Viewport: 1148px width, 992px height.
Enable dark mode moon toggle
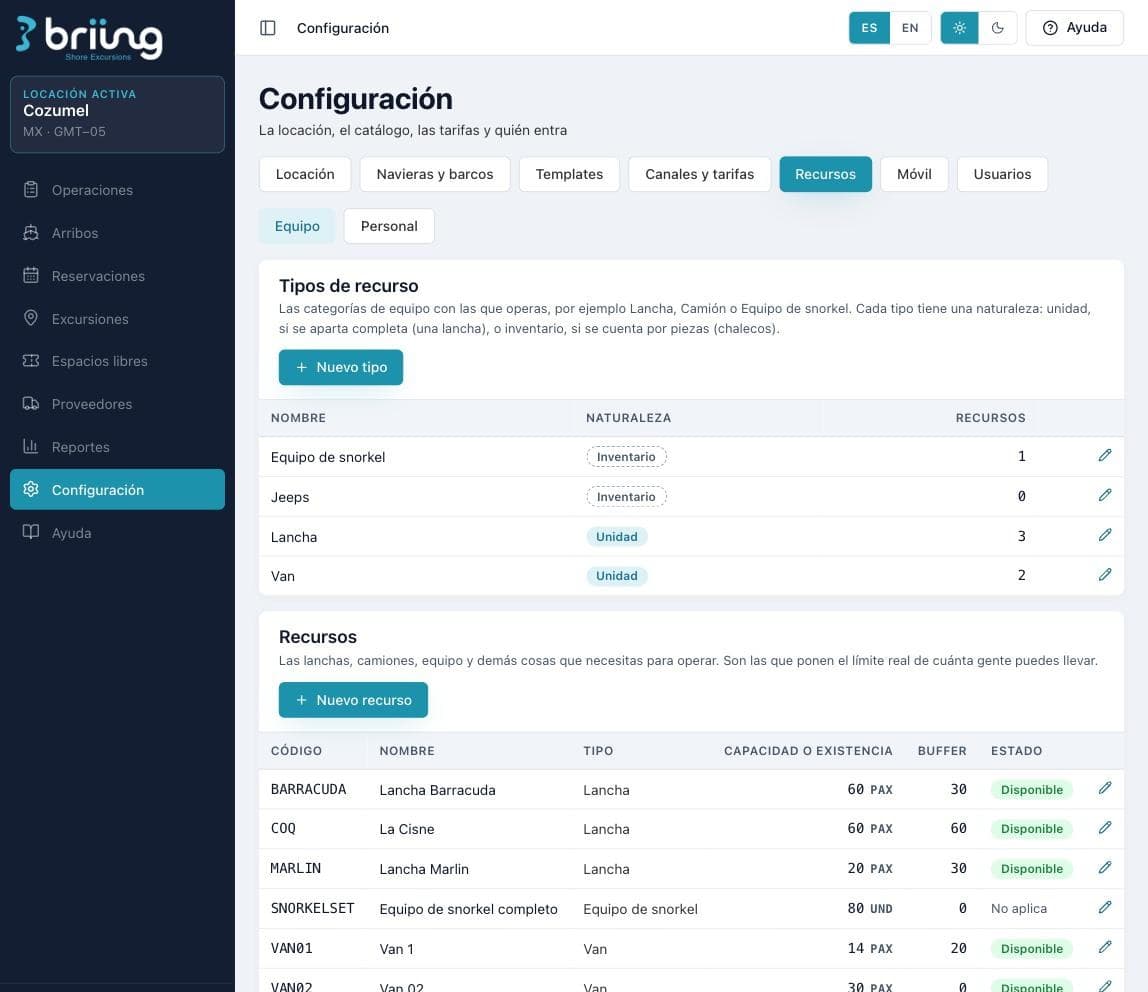coord(997,28)
